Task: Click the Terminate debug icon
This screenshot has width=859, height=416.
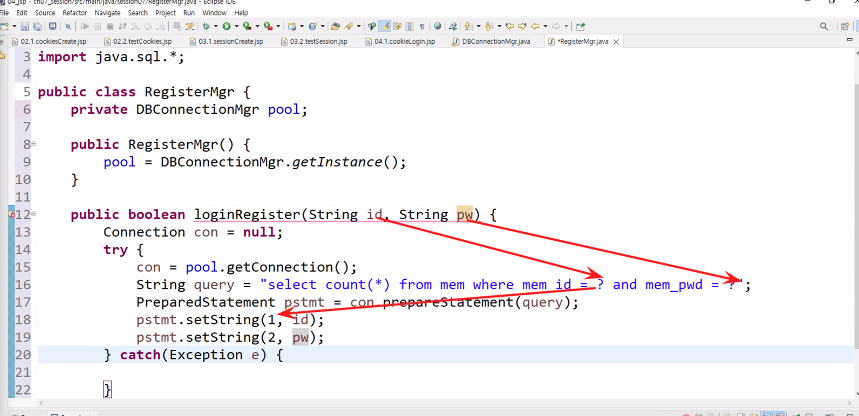Action: 110,26
